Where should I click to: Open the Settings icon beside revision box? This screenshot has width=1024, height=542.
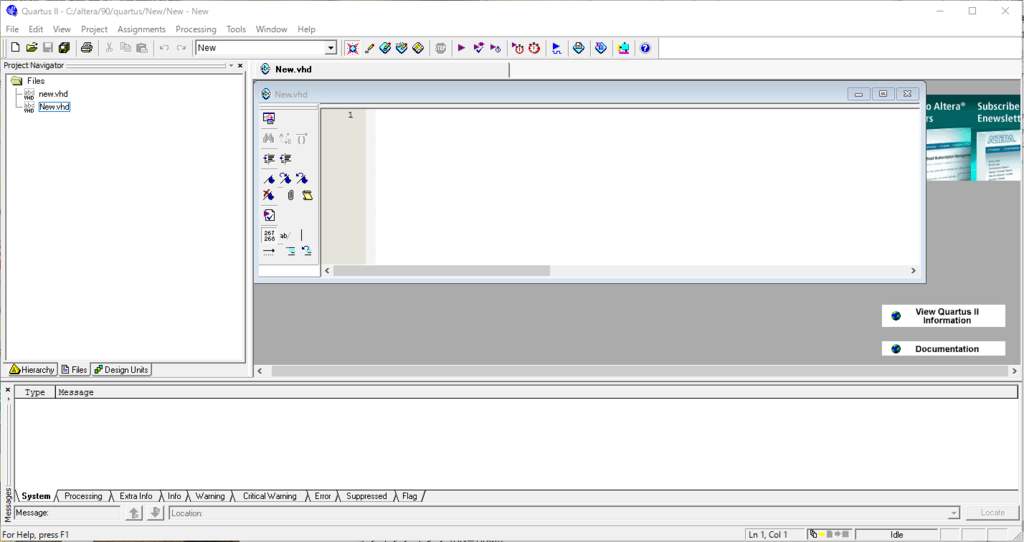click(x=353, y=48)
